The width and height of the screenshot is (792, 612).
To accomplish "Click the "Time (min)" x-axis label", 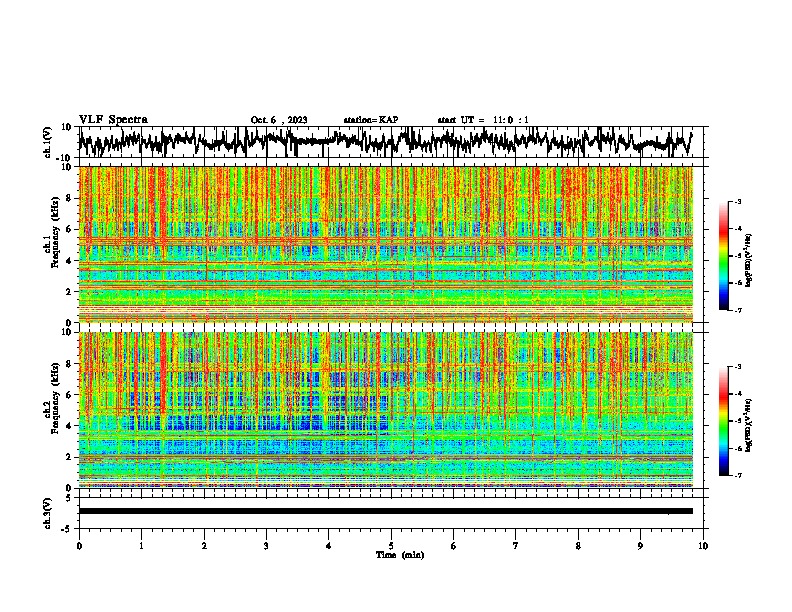I will [400, 555].
